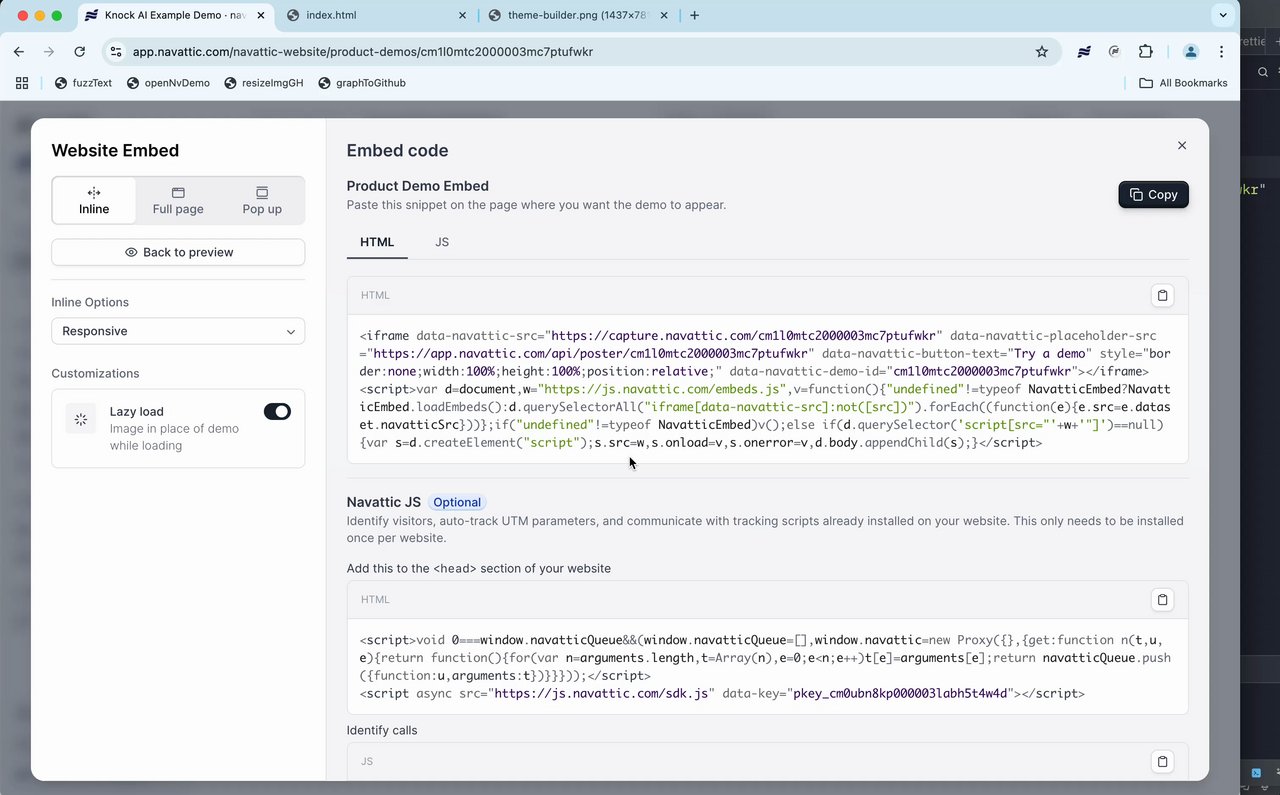1280x795 pixels.
Task: Open the graphToGithub bookmark
Action: [x=362, y=83]
